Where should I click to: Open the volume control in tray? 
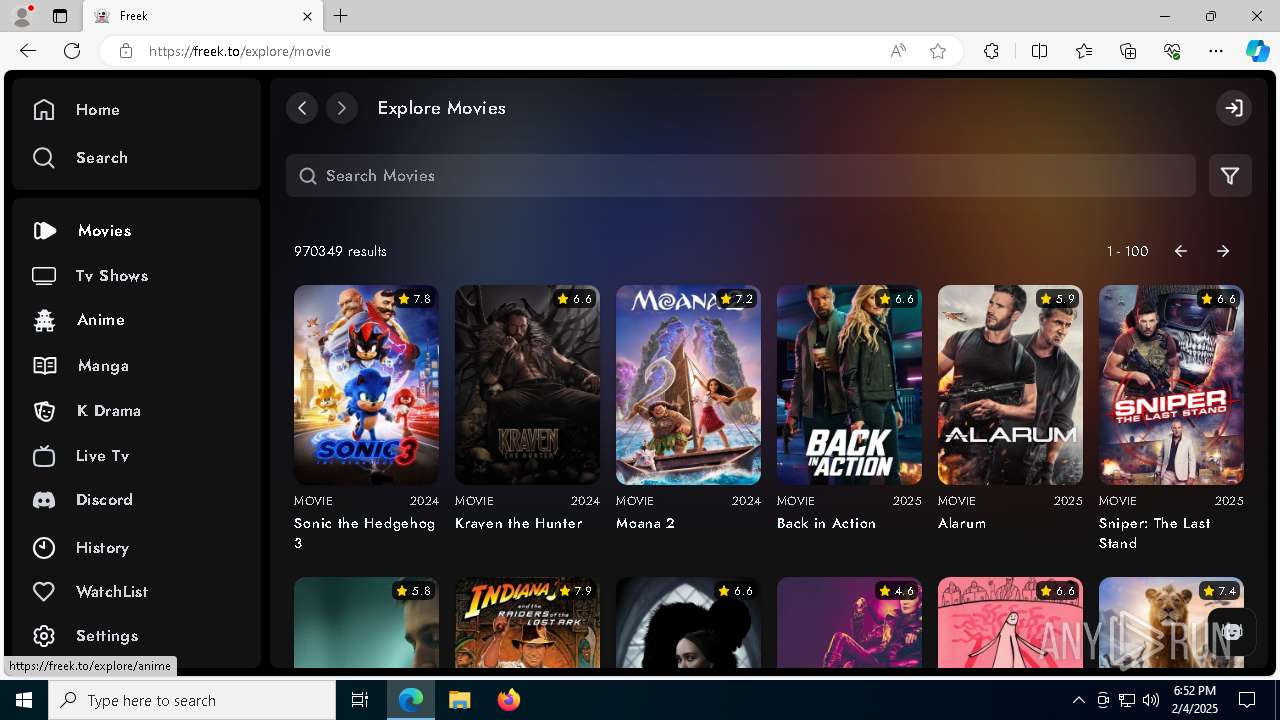1150,700
